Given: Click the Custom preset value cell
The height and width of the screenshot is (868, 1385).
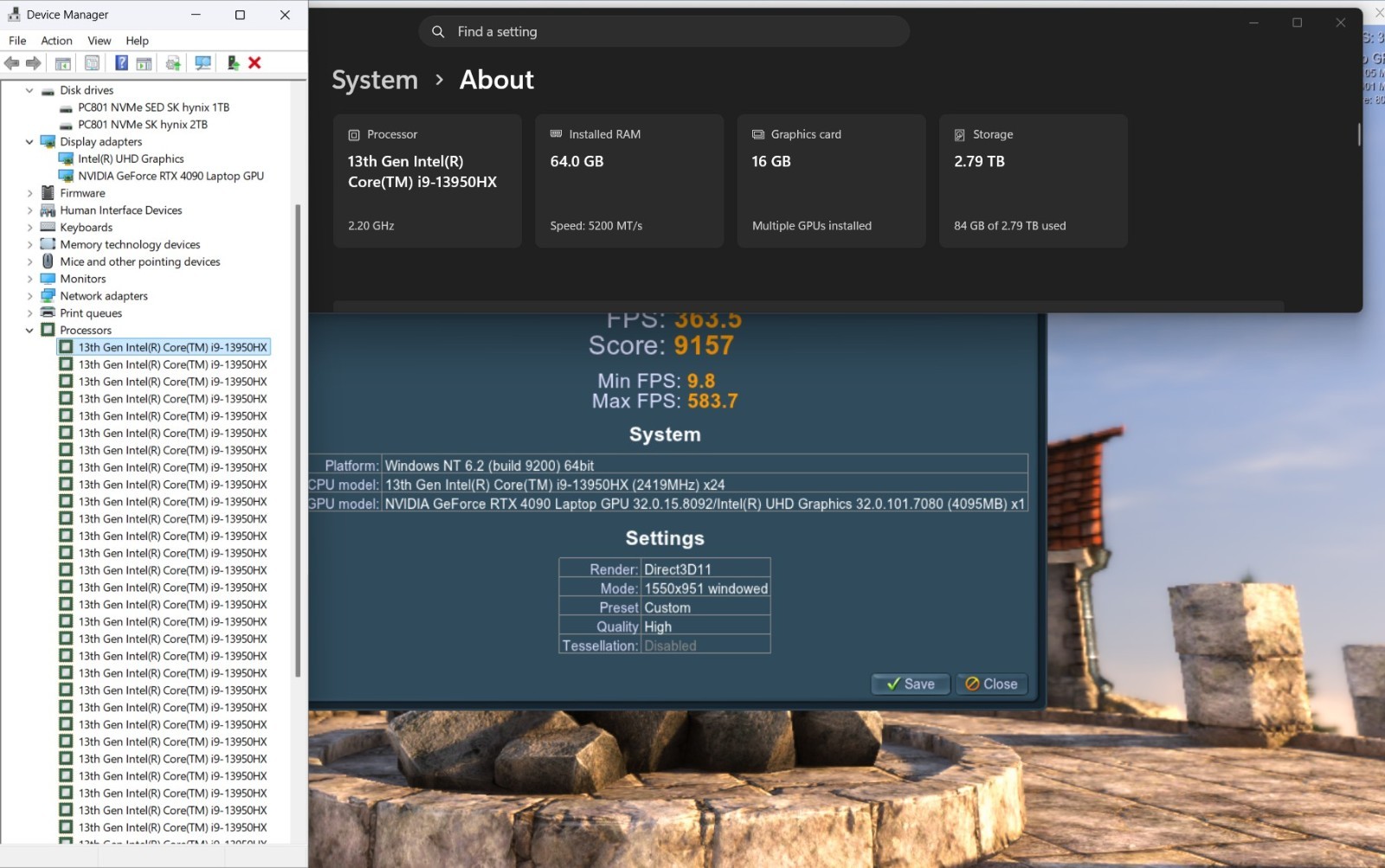Looking at the screenshot, I should coord(705,608).
